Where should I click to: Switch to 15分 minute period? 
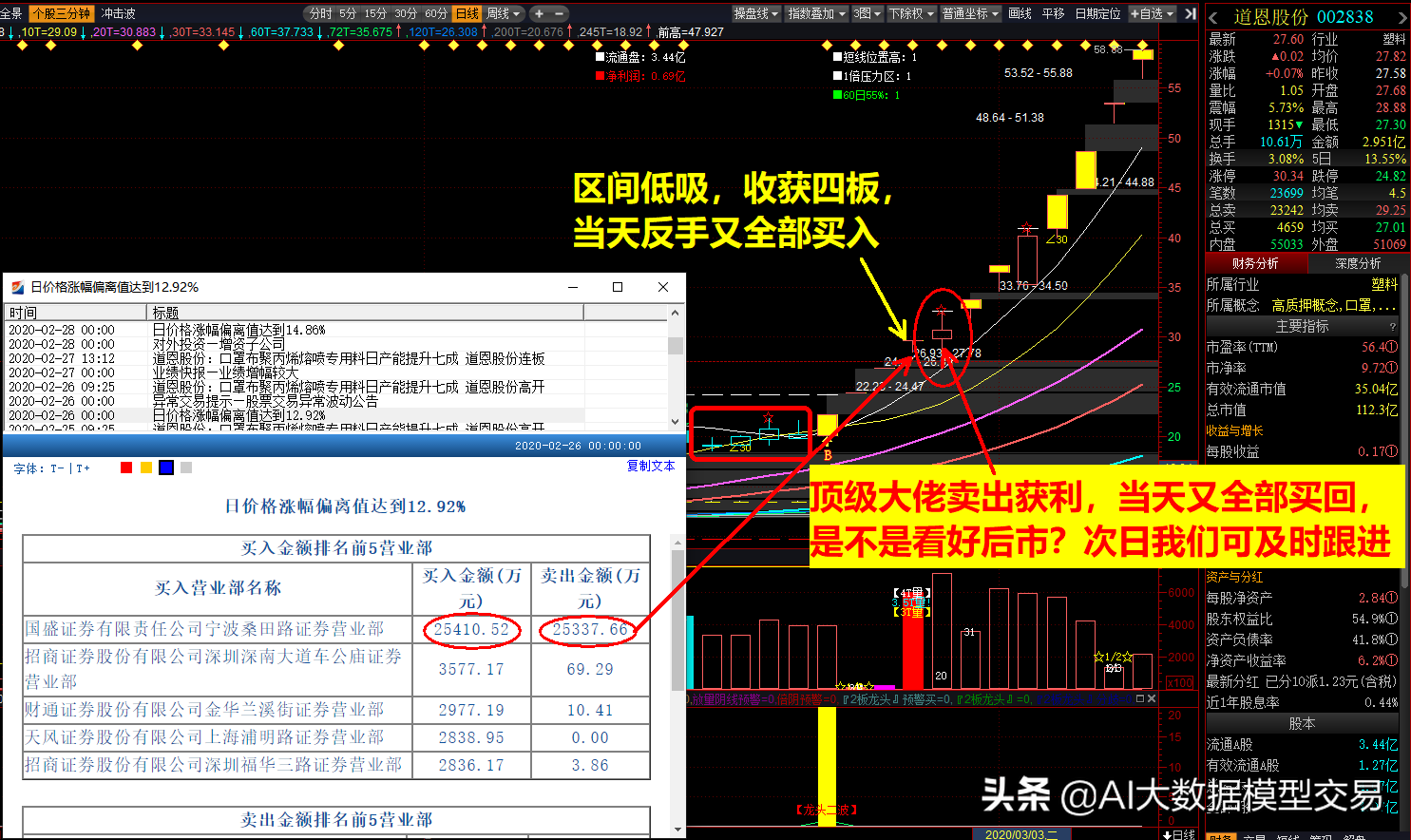point(375,13)
